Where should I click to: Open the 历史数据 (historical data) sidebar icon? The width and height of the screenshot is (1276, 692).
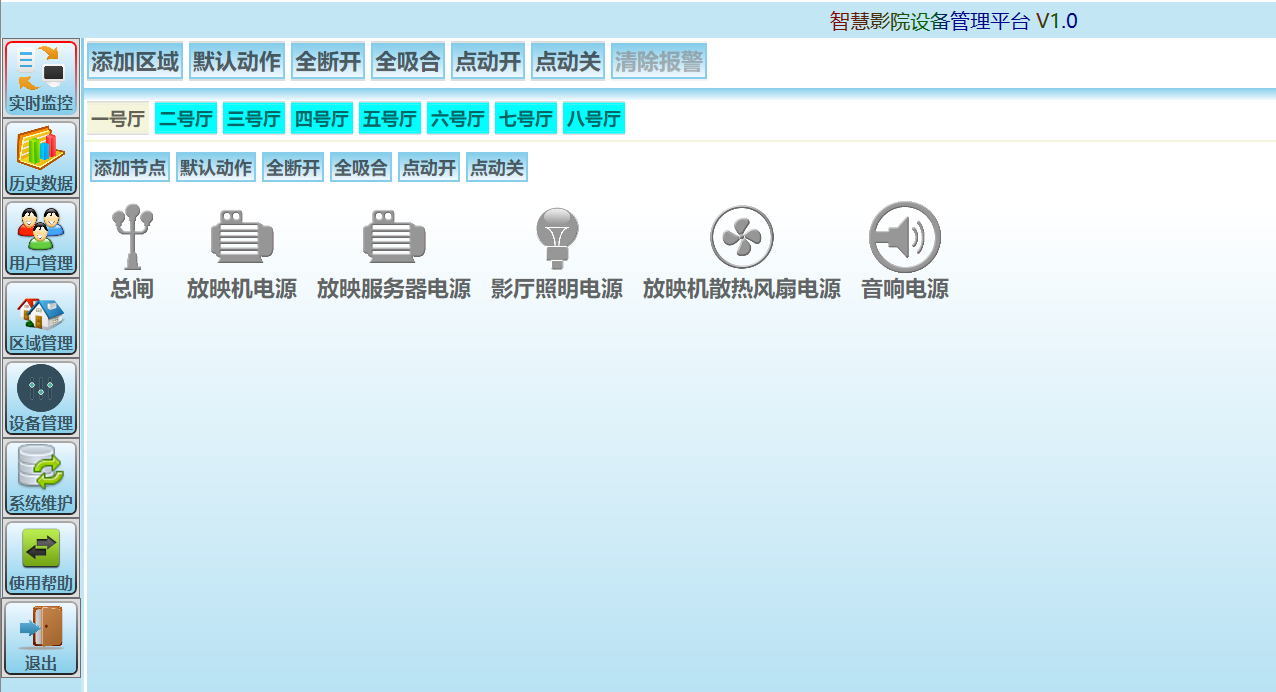(40, 157)
